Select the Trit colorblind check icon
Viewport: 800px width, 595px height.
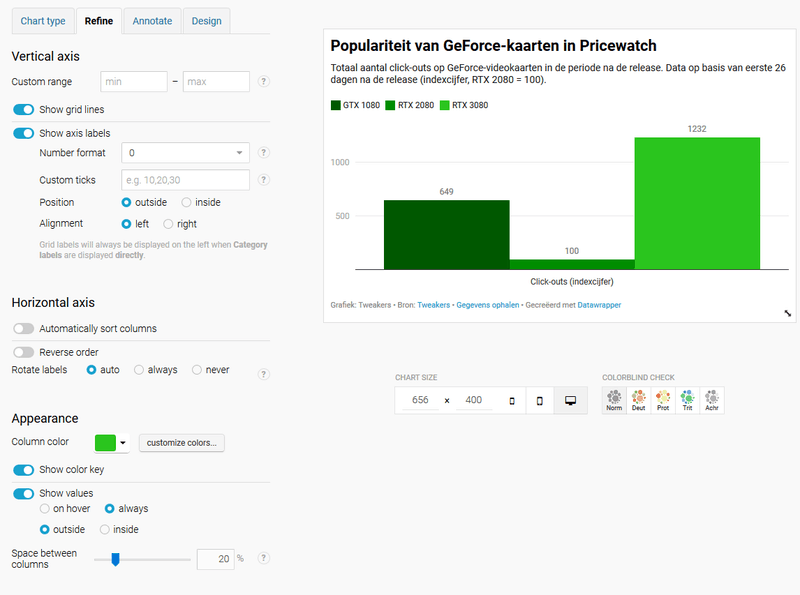(688, 400)
